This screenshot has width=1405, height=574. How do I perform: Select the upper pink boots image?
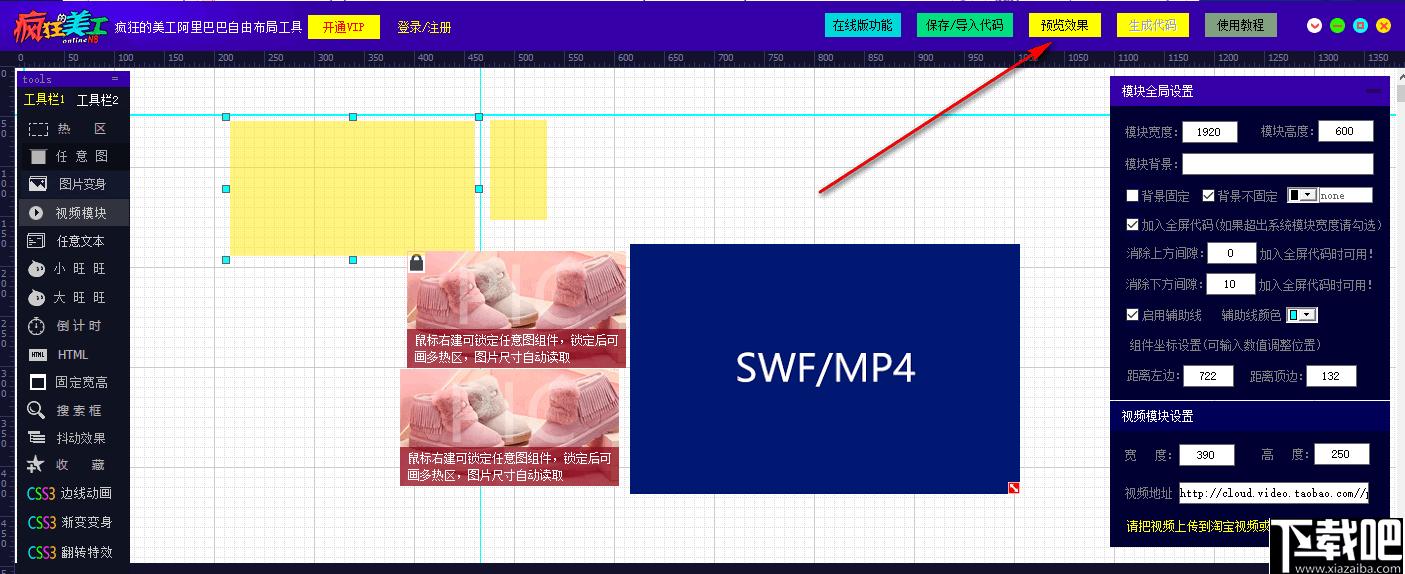[516, 309]
